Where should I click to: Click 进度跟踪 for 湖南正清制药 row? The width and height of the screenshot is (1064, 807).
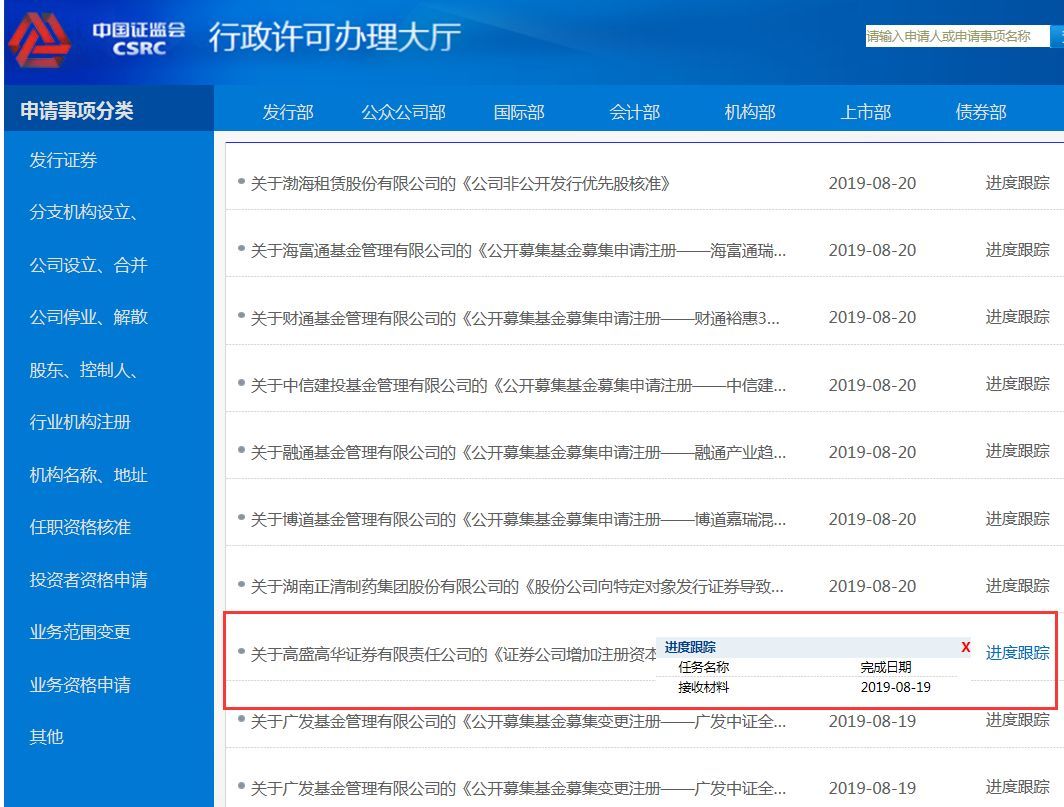tap(1017, 586)
